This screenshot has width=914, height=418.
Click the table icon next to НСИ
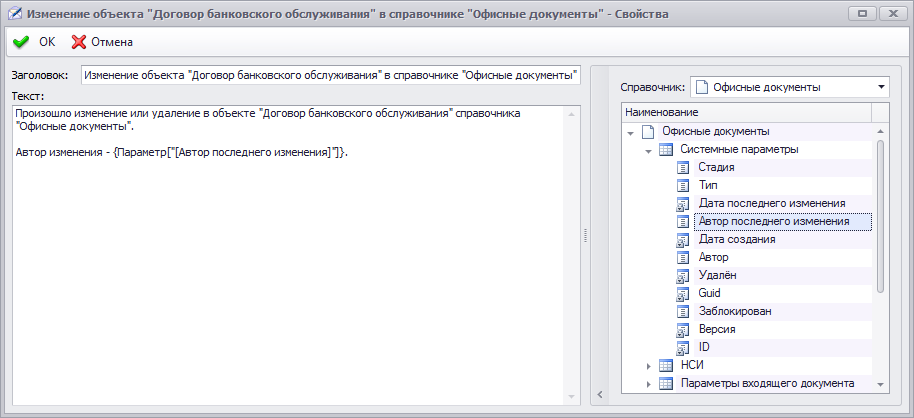coord(666,365)
